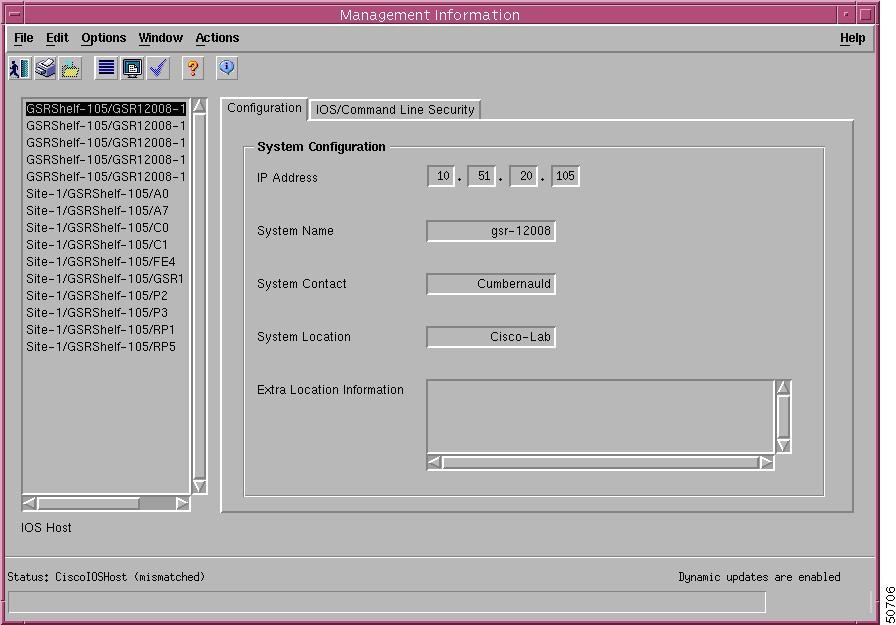This screenshot has width=896, height=625.
Task: Open the Window menu
Action: point(161,38)
